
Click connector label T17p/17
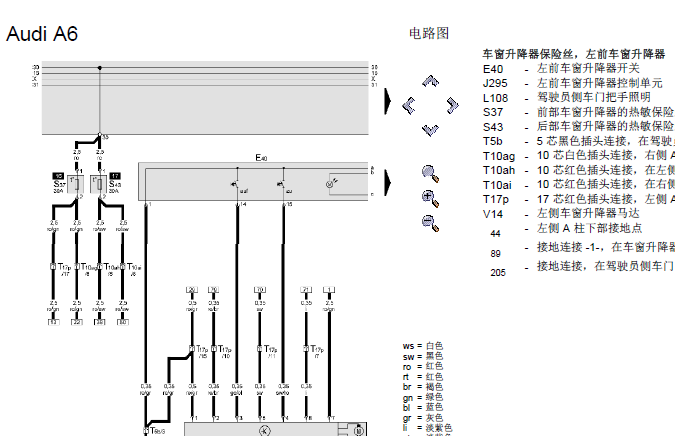(65, 269)
